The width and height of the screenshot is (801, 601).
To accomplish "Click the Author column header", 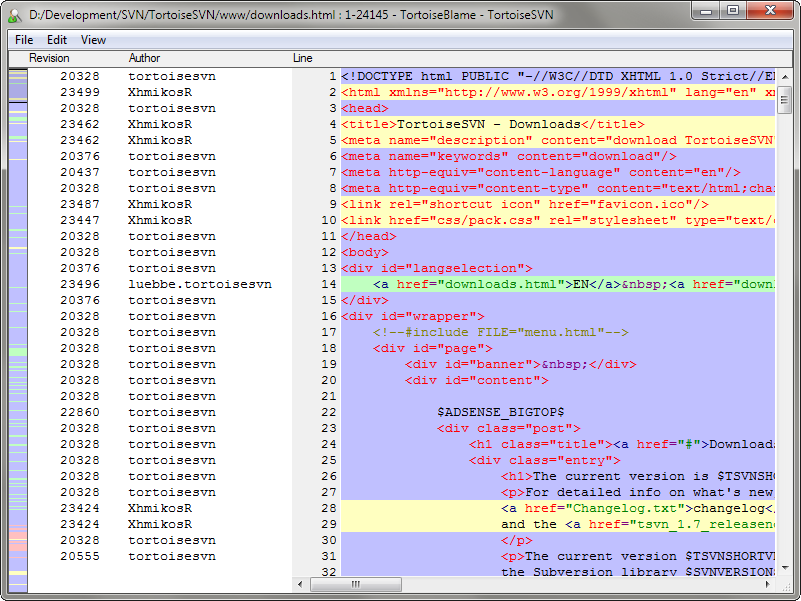I will 144,58.
